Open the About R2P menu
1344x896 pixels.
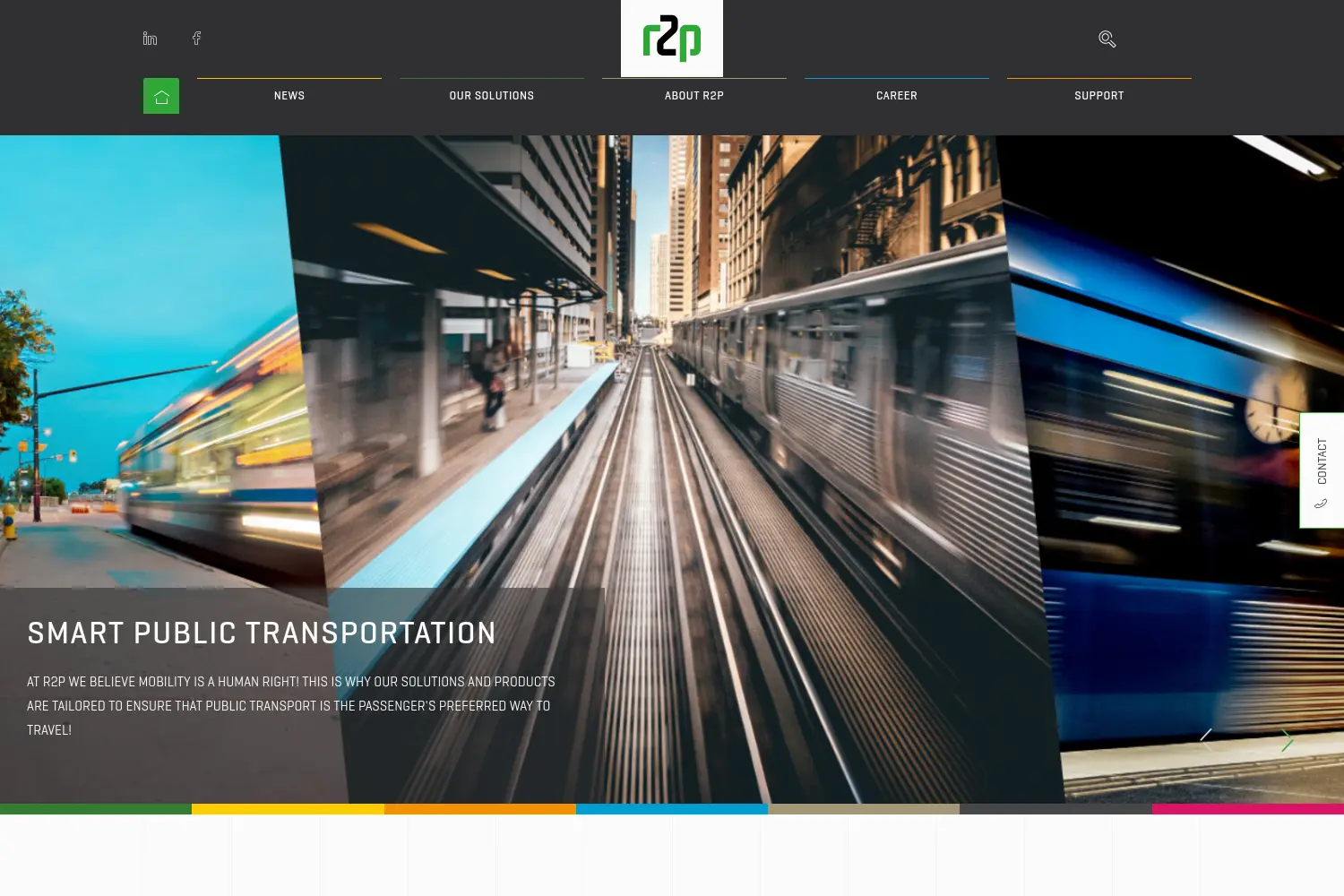point(694,96)
